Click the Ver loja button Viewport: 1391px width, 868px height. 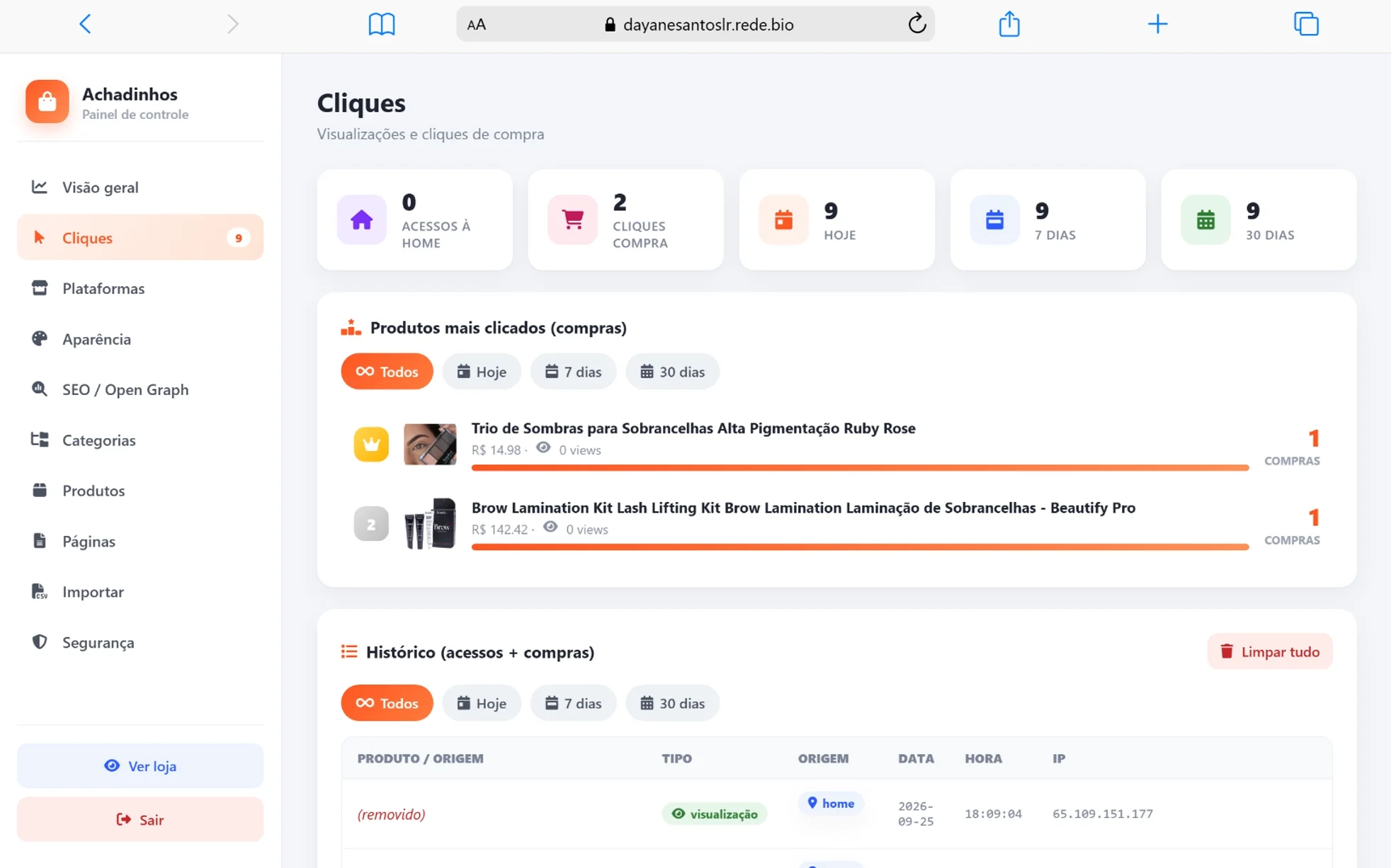[140, 765]
